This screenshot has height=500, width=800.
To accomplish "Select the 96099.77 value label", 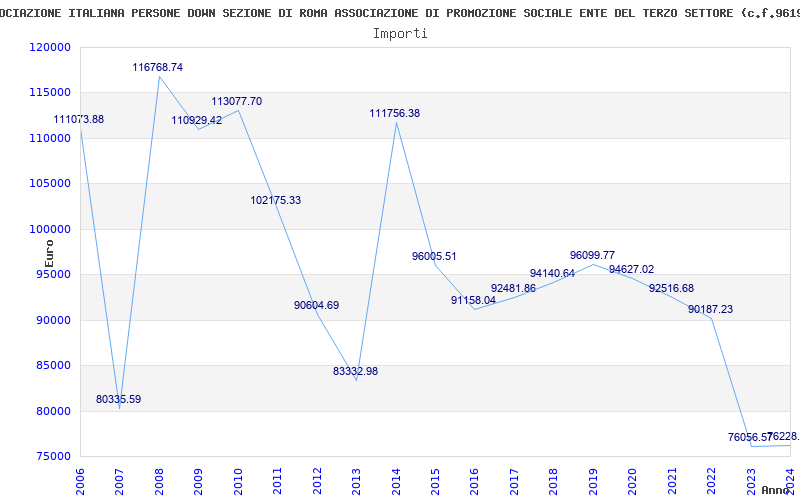I will (592, 255).
